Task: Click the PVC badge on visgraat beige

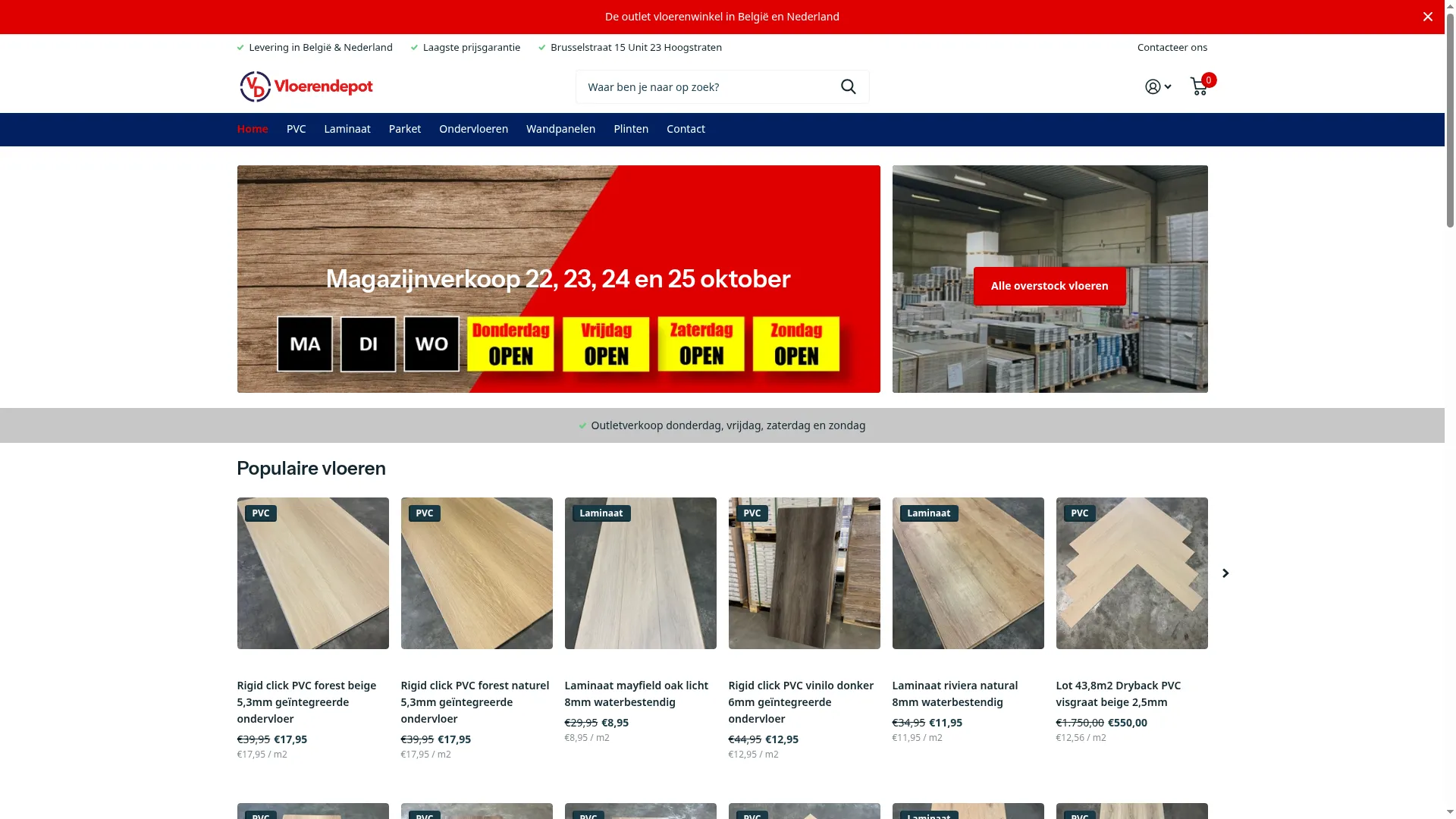Action: [x=1079, y=513]
